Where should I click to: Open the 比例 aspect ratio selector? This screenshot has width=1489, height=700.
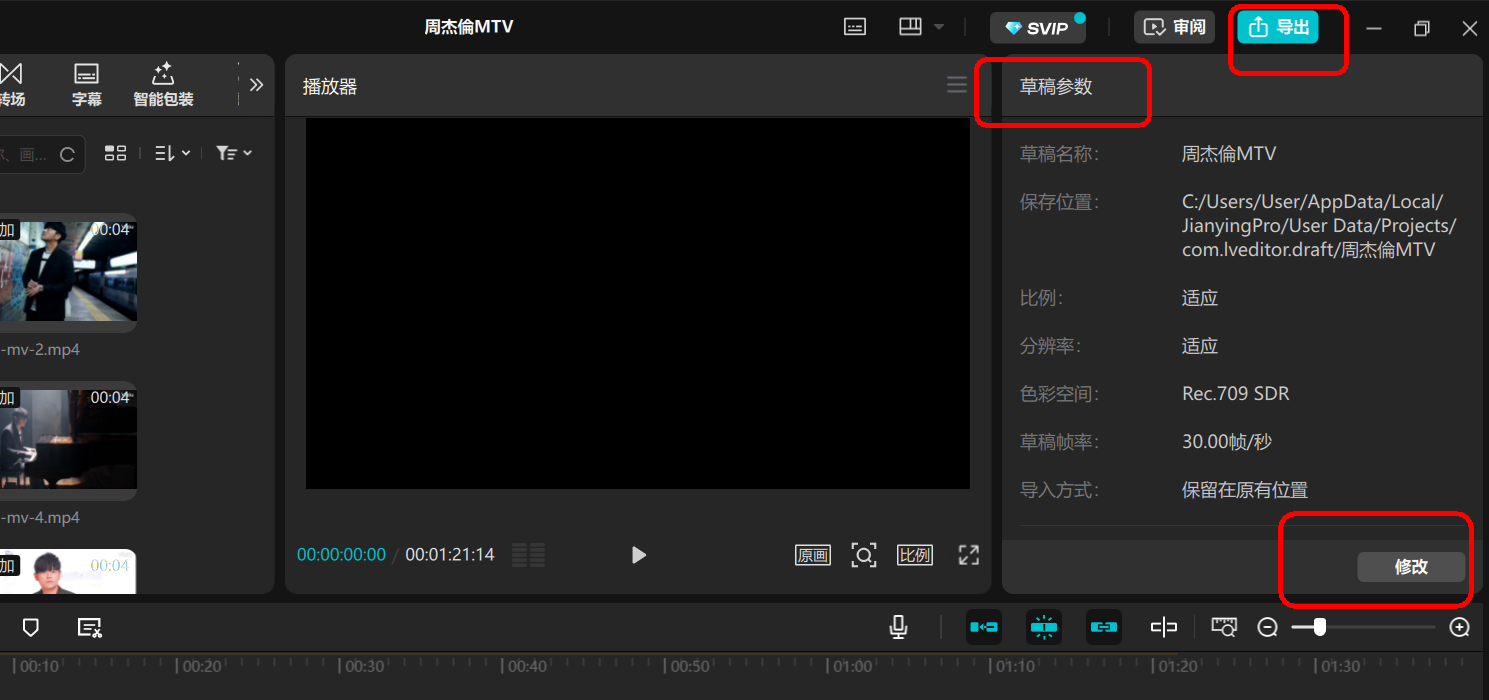[915, 555]
